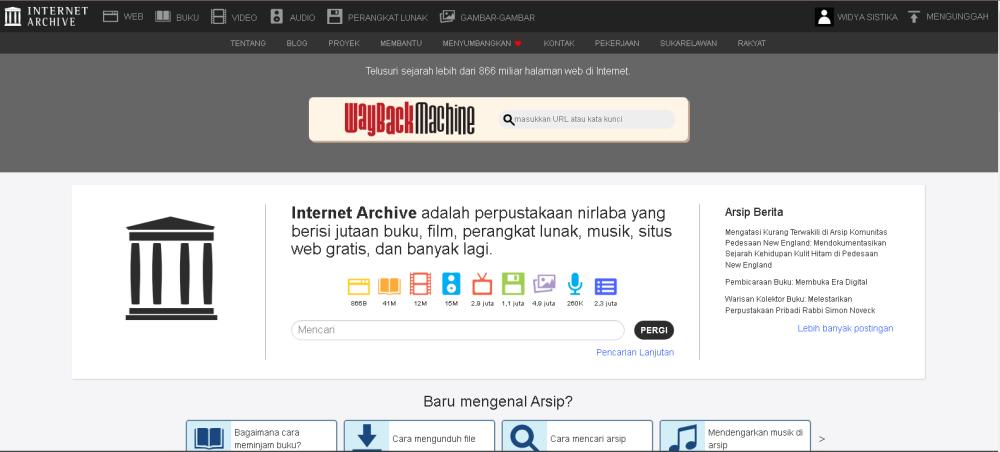Open the Pencarian Lanjutan link
The image size is (1000, 452).
coord(635,353)
